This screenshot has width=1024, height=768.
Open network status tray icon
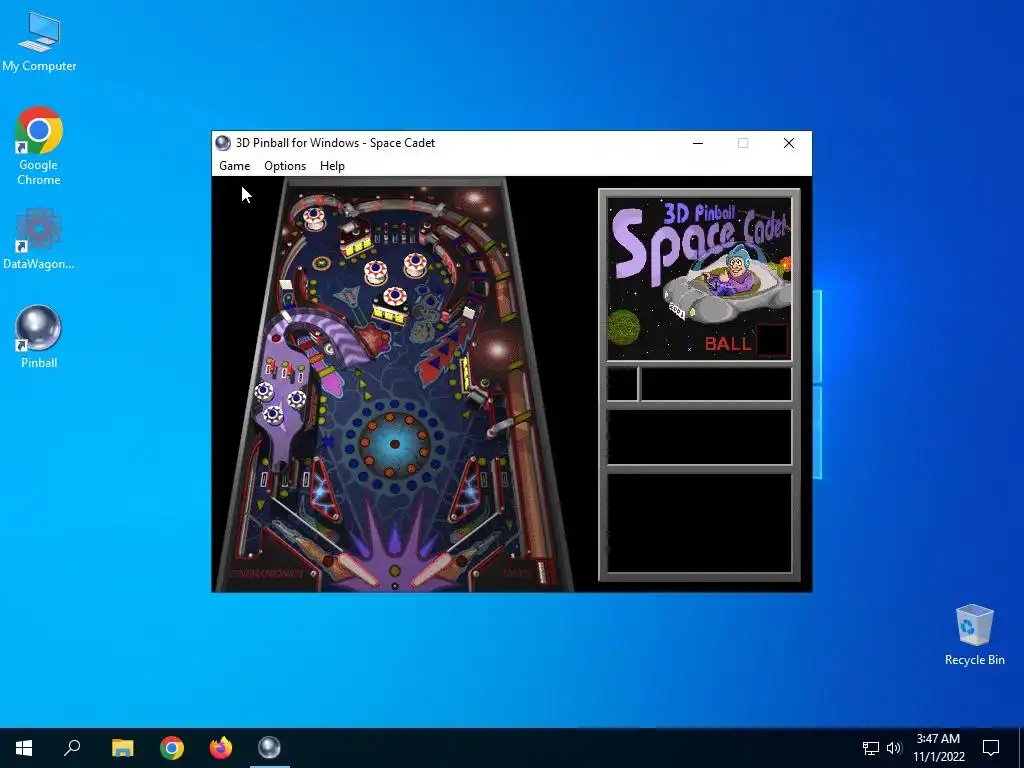tap(871, 748)
